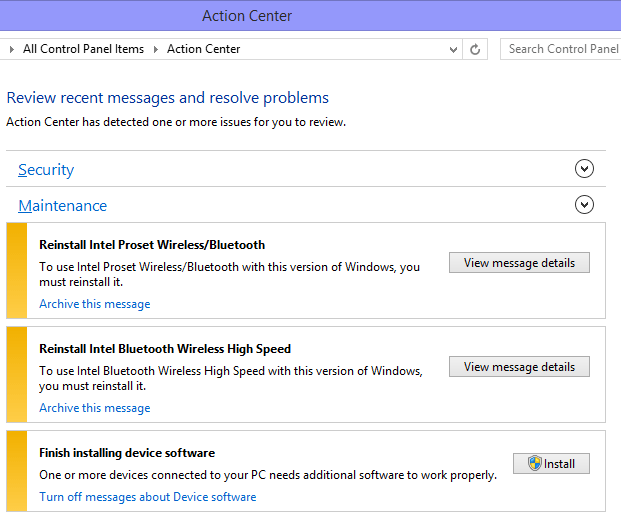This screenshot has height=518, width=621.
Task: Go to All Control Panel Items breadcrumb
Action: coord(84,49)
